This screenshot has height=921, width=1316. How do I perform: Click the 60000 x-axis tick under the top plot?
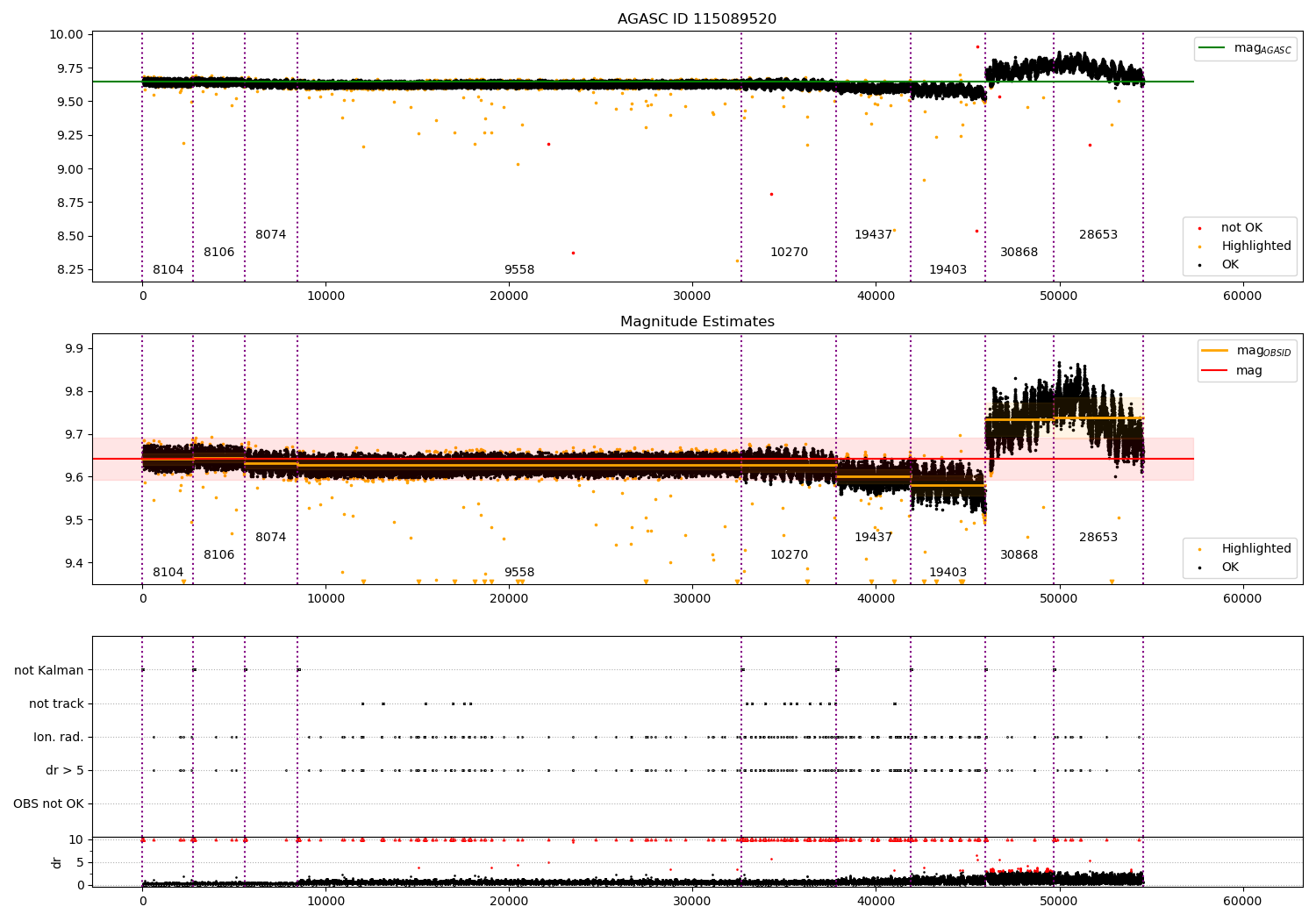tap(1242, 296)
